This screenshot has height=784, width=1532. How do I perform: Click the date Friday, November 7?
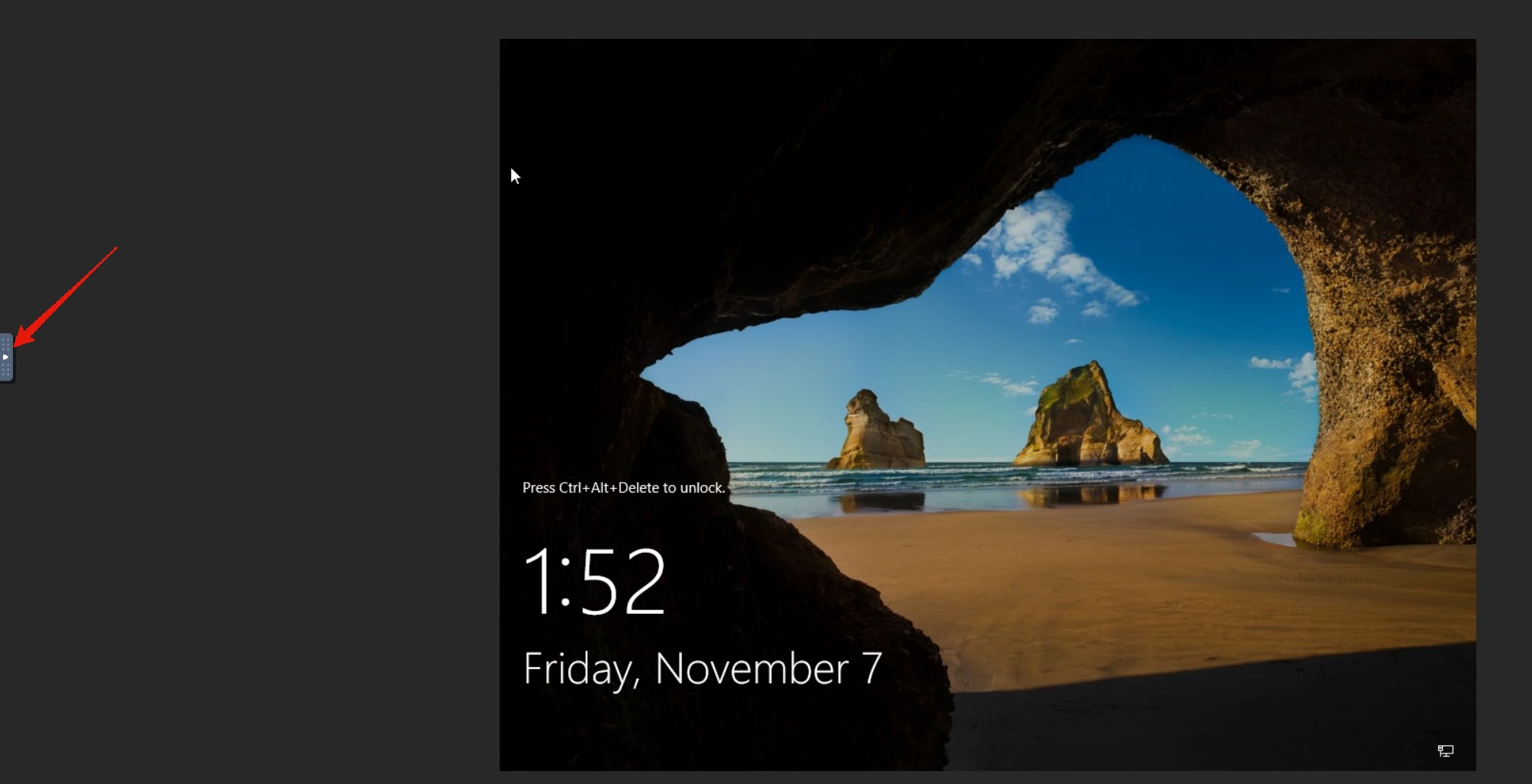pyautogui.click(x=700, y=669)
